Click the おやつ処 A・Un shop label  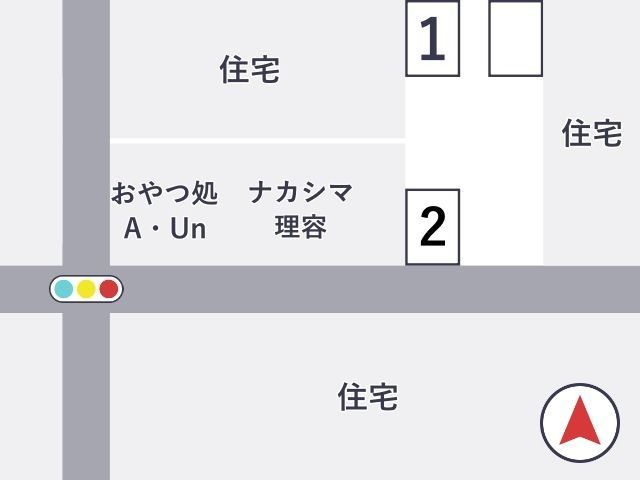click(164, 210)
